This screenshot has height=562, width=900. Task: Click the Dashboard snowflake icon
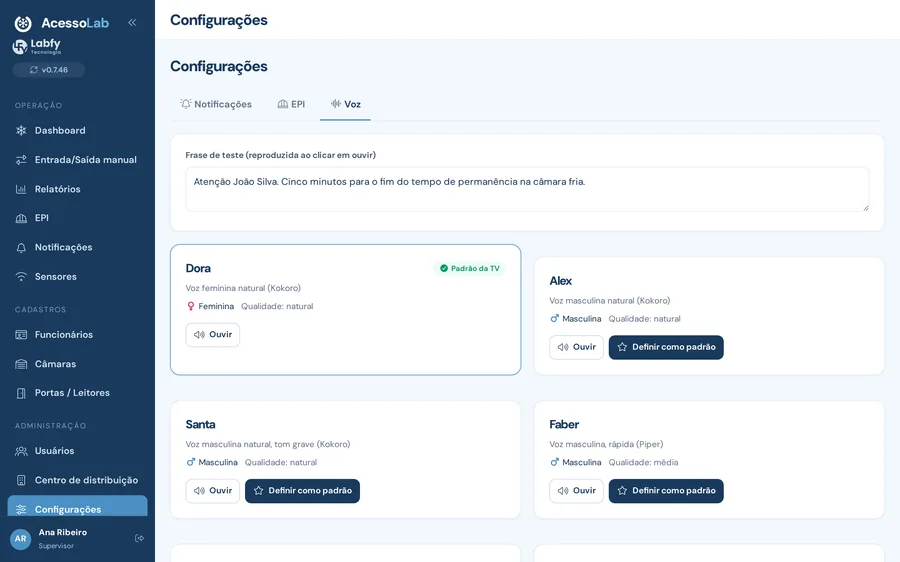point(21,130)
